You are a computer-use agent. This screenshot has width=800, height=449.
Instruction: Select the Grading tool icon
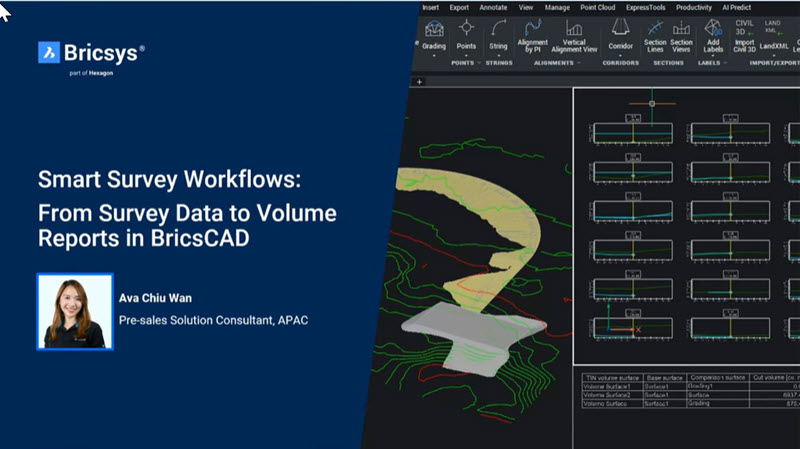(x=434, y=29)
